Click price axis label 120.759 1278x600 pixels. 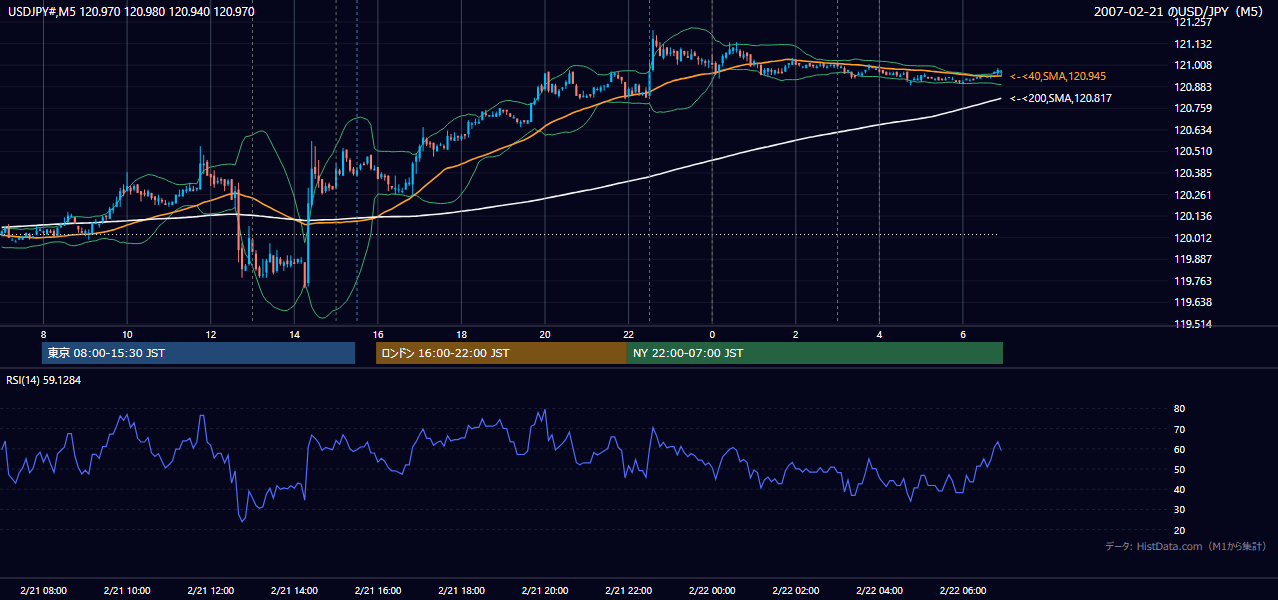[1192, 108]
